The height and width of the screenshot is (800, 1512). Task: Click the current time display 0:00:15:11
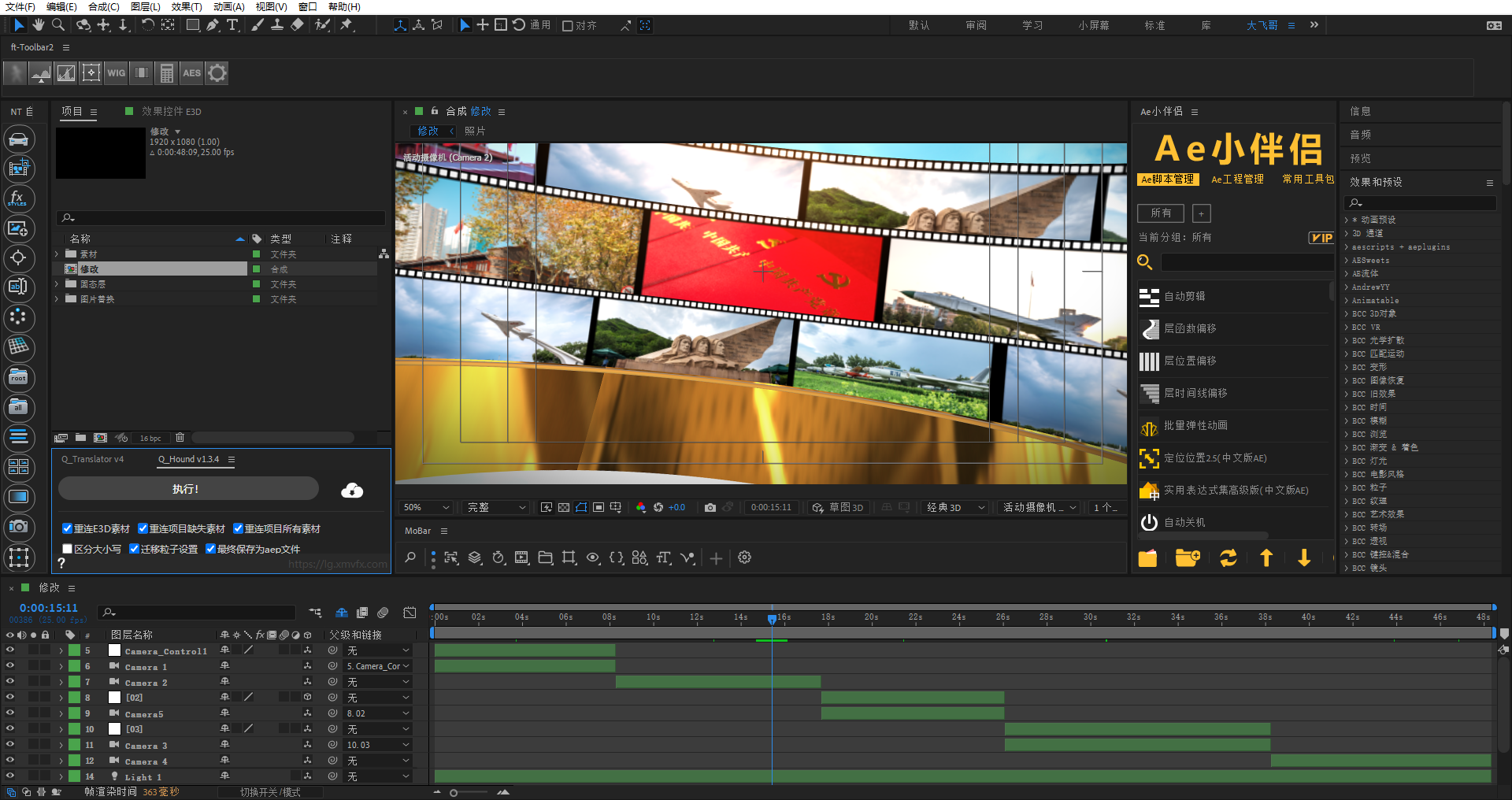[x=49, y=607]
